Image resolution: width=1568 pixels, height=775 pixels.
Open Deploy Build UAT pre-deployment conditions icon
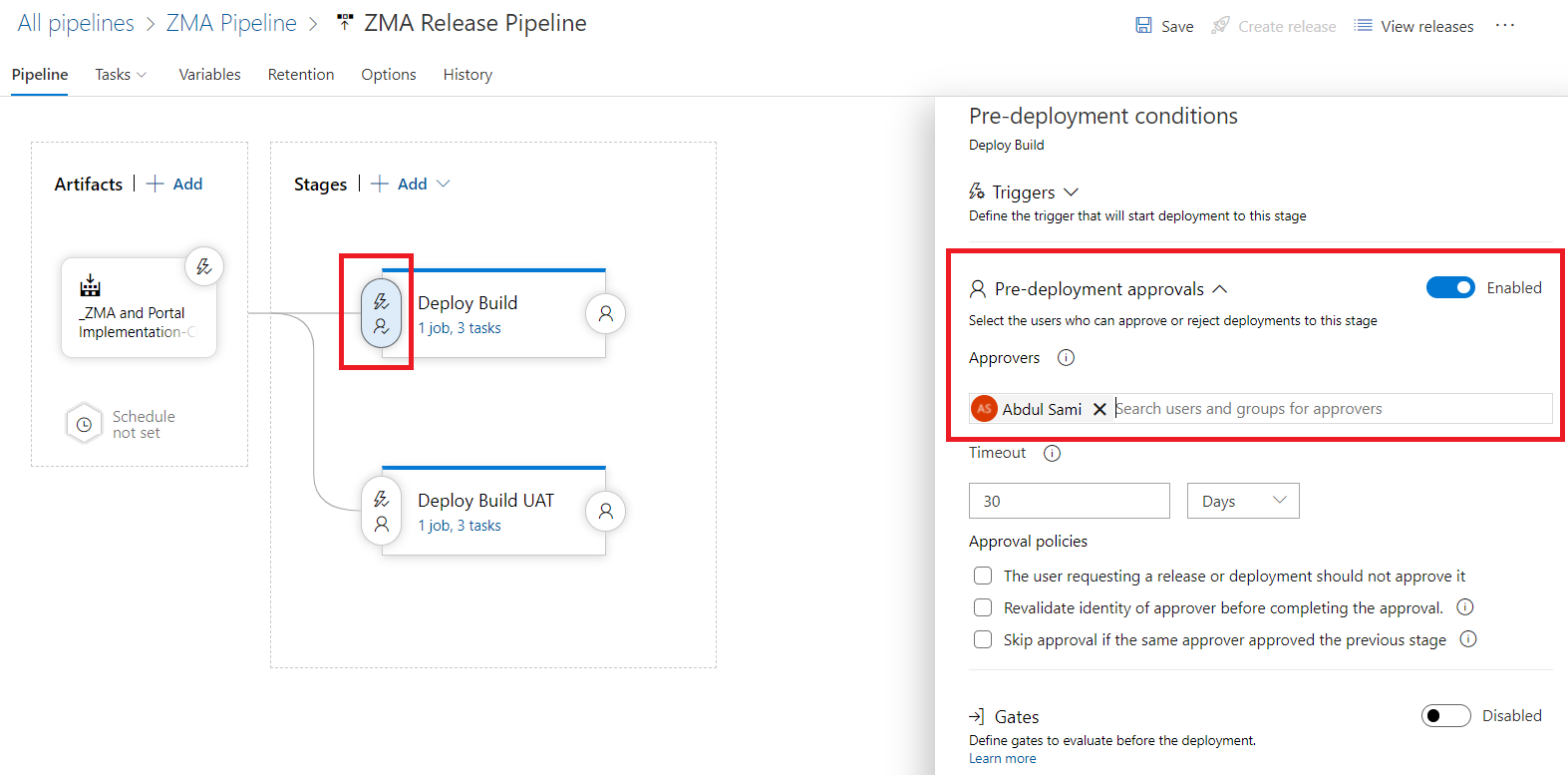[381, 511]
